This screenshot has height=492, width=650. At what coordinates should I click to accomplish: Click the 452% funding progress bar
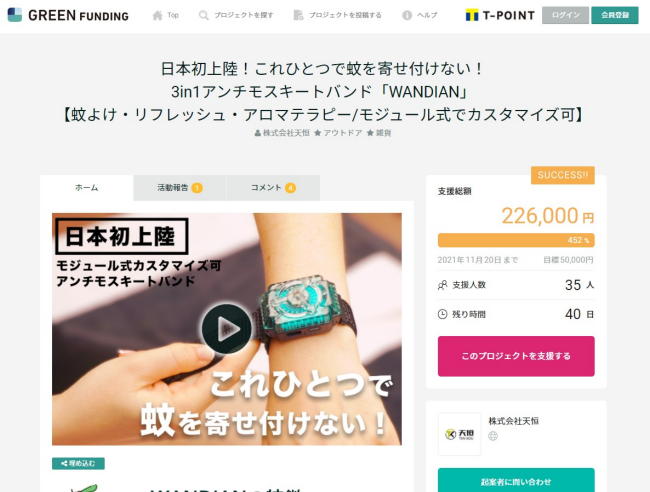(x=516, y=240)
